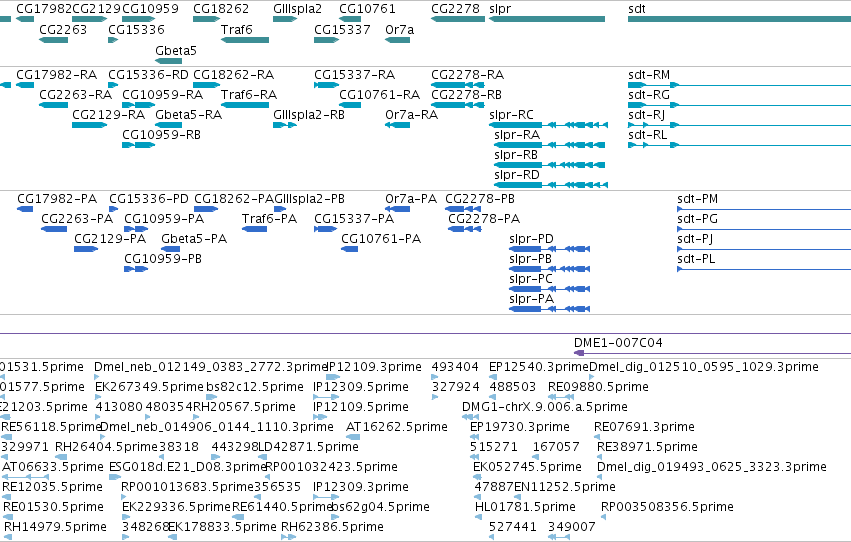The height and width of the screenshot is (542, 851).
Task: Select the sdt gene bar
Action: coord(739,19)
